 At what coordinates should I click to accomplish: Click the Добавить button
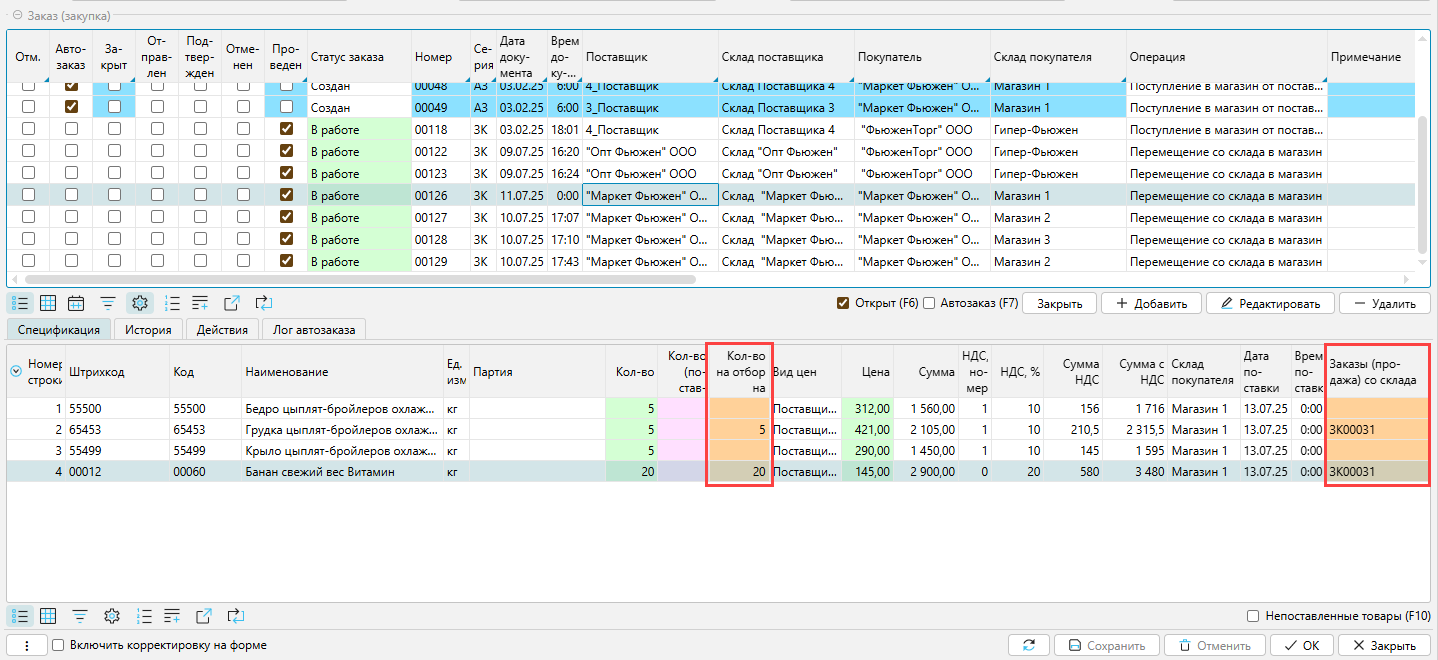tap(1150, 303)
